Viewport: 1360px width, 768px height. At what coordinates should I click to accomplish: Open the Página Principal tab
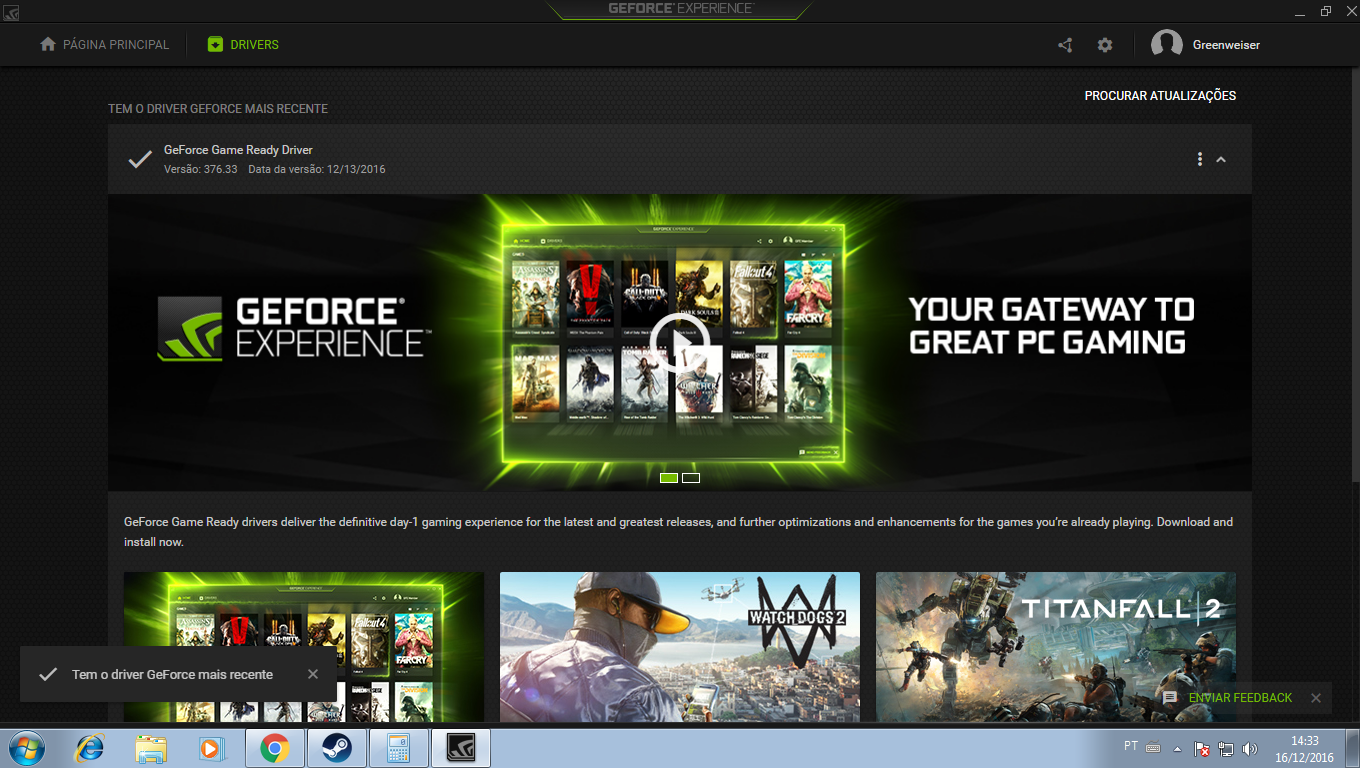(x=105, y=45)
